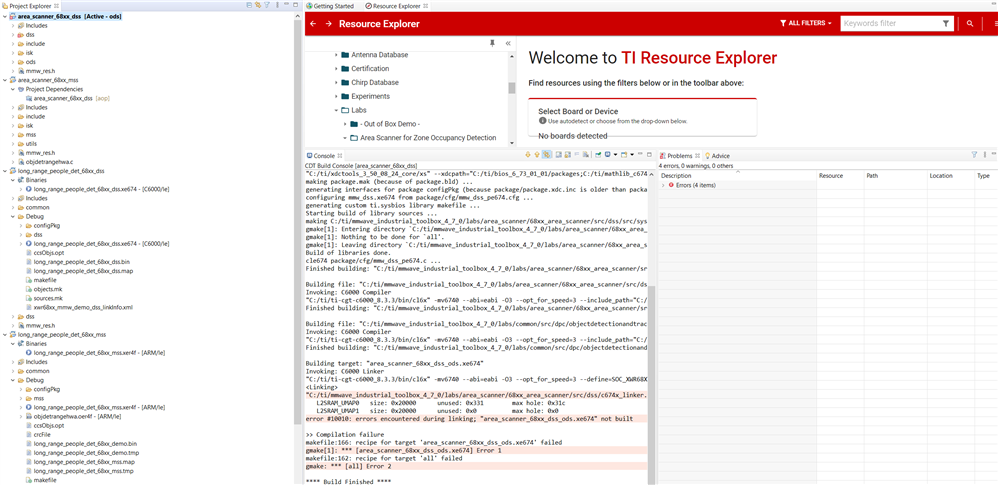Screen dimensions: 998x485
Task: Select crcFile in mss Debug folder
Action: coord(42,434)
